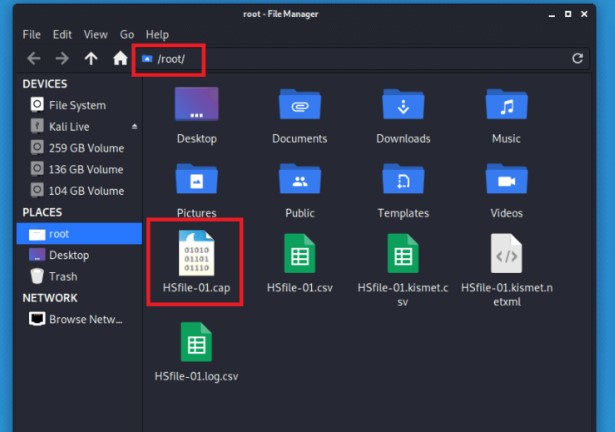
Task: Go to parent folder with up arrow
Action: [x=91, y=59]
